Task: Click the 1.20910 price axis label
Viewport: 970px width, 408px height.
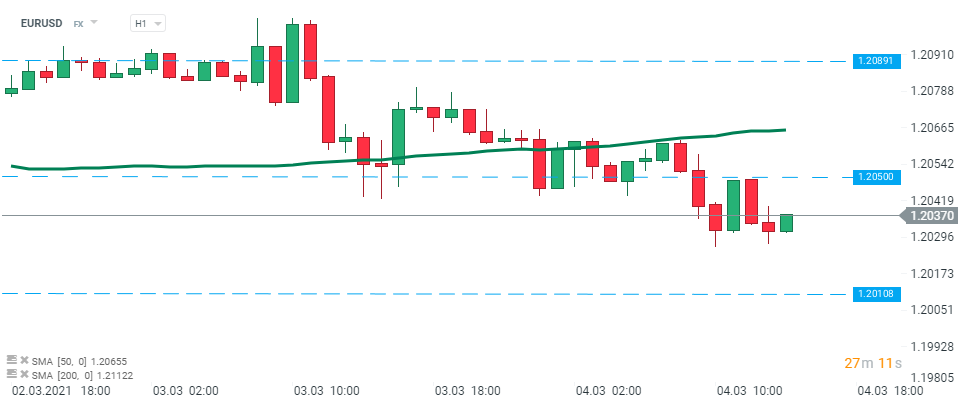Action: [933, 54]
